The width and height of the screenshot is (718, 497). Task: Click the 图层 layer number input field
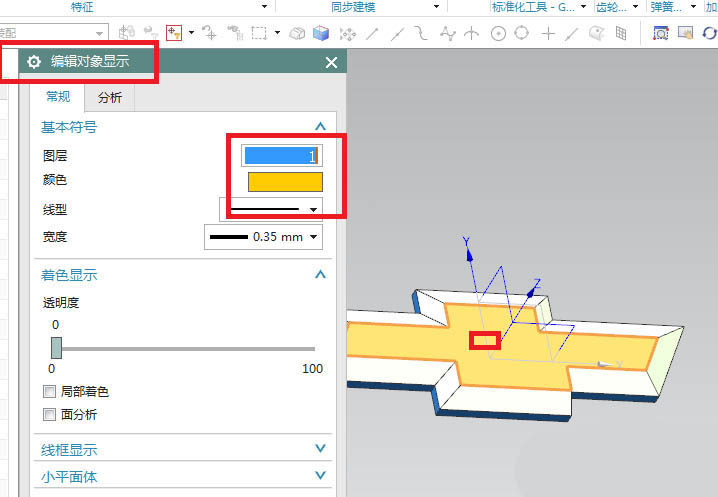coord(282,156)
